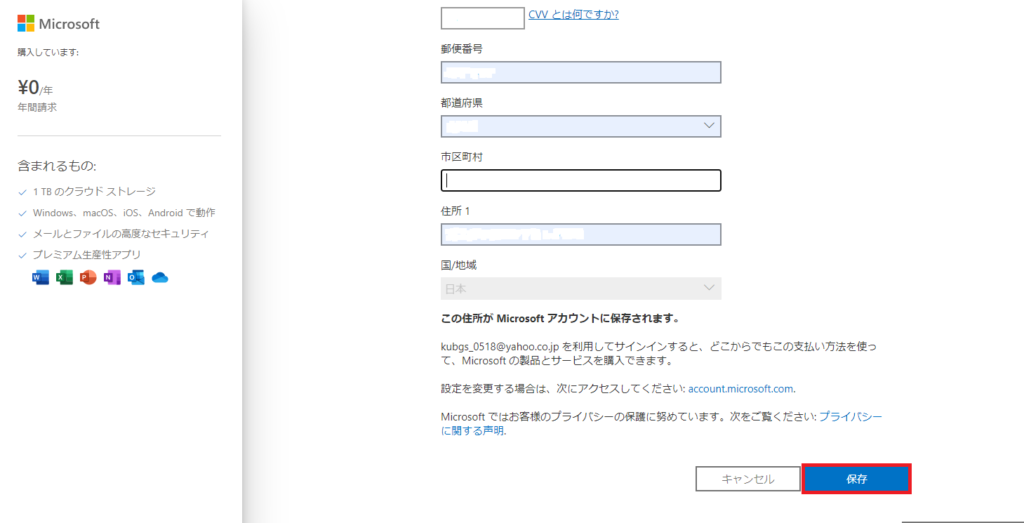Screen dimensions: 1024x523
Task: Click the Microsoft logo in the sidebar
Action: point(58,24)
